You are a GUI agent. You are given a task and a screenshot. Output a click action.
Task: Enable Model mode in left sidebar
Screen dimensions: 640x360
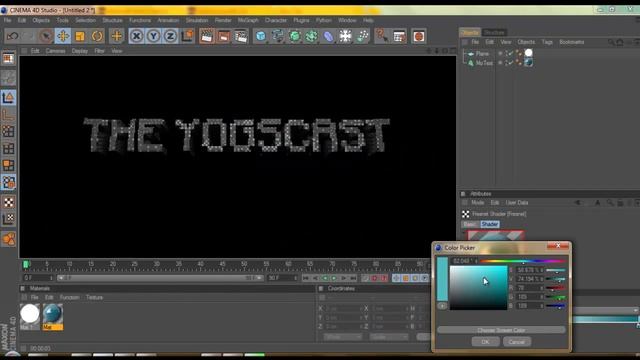click(x=8, y=98)
